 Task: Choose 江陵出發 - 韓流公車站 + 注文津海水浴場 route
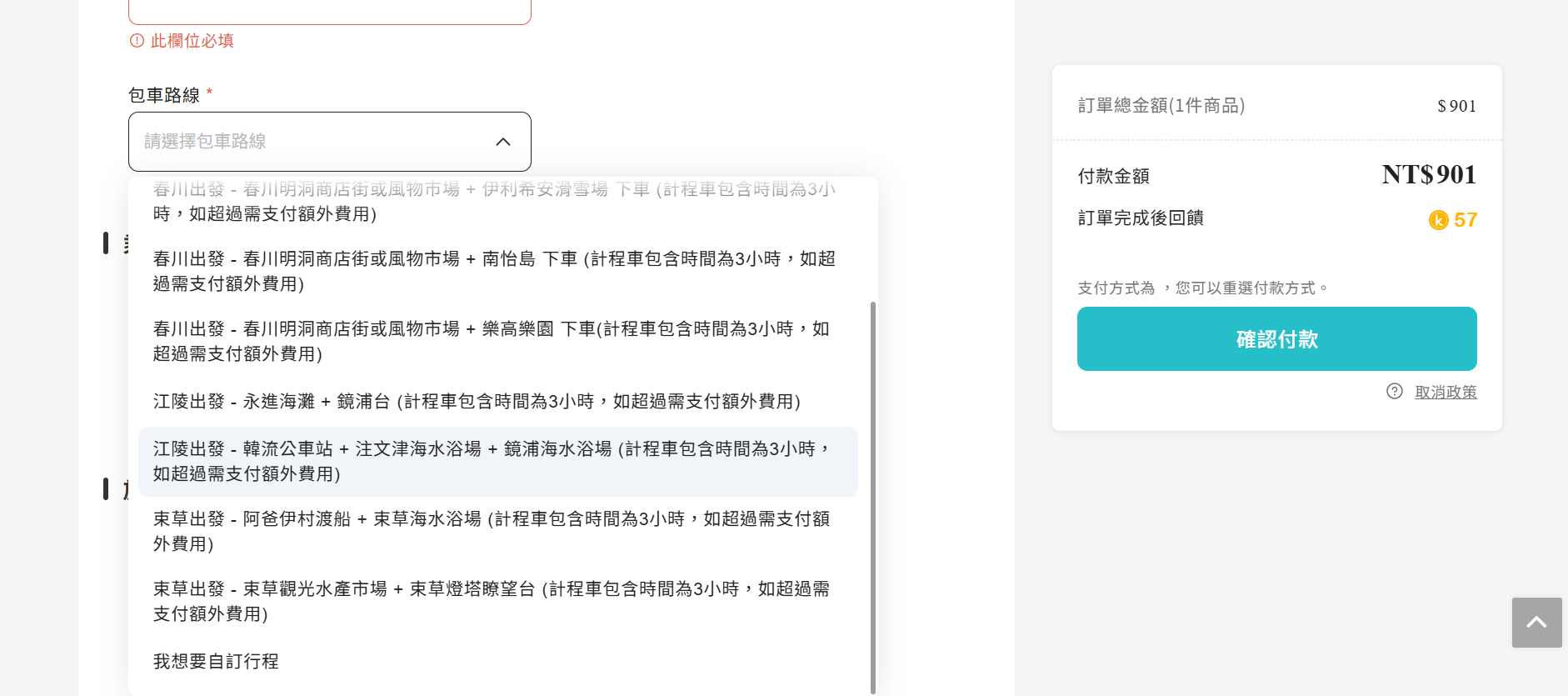tap(497, 461)
